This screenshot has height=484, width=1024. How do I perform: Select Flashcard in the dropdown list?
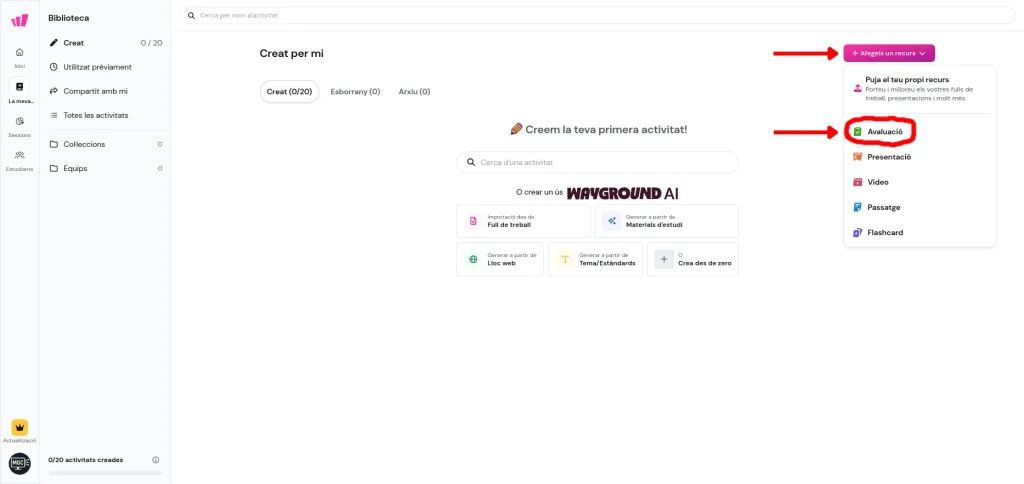884,233
